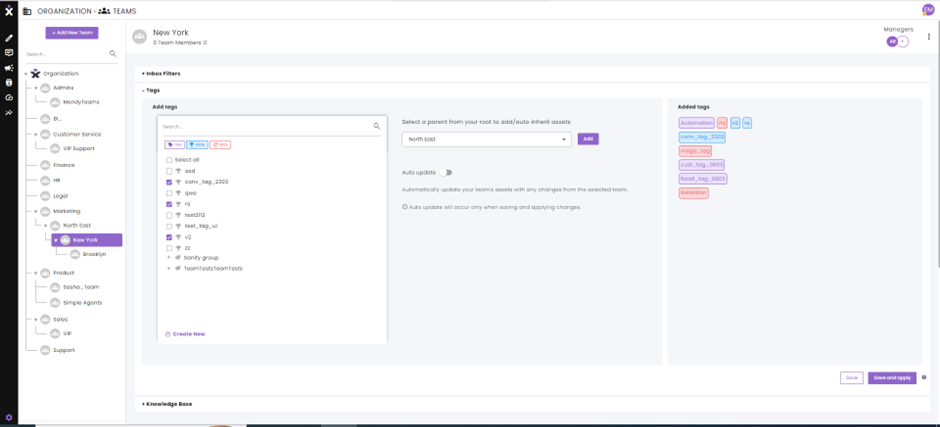Expand the Sanity group tag group
Viewport: 940px width, 427px height.
[169, 258]
